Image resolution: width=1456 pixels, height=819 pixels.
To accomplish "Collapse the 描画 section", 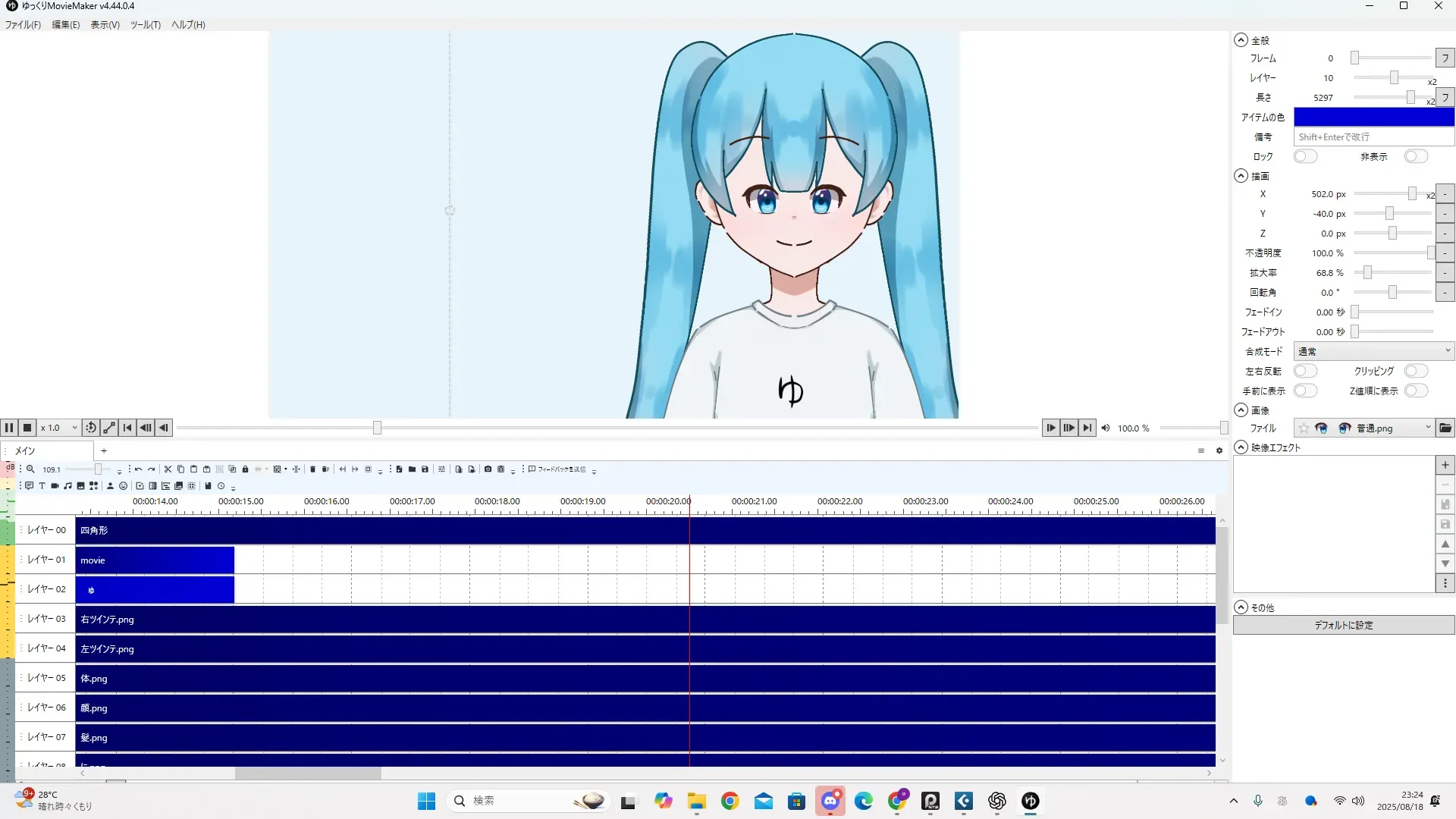I will click(1241, 176).
